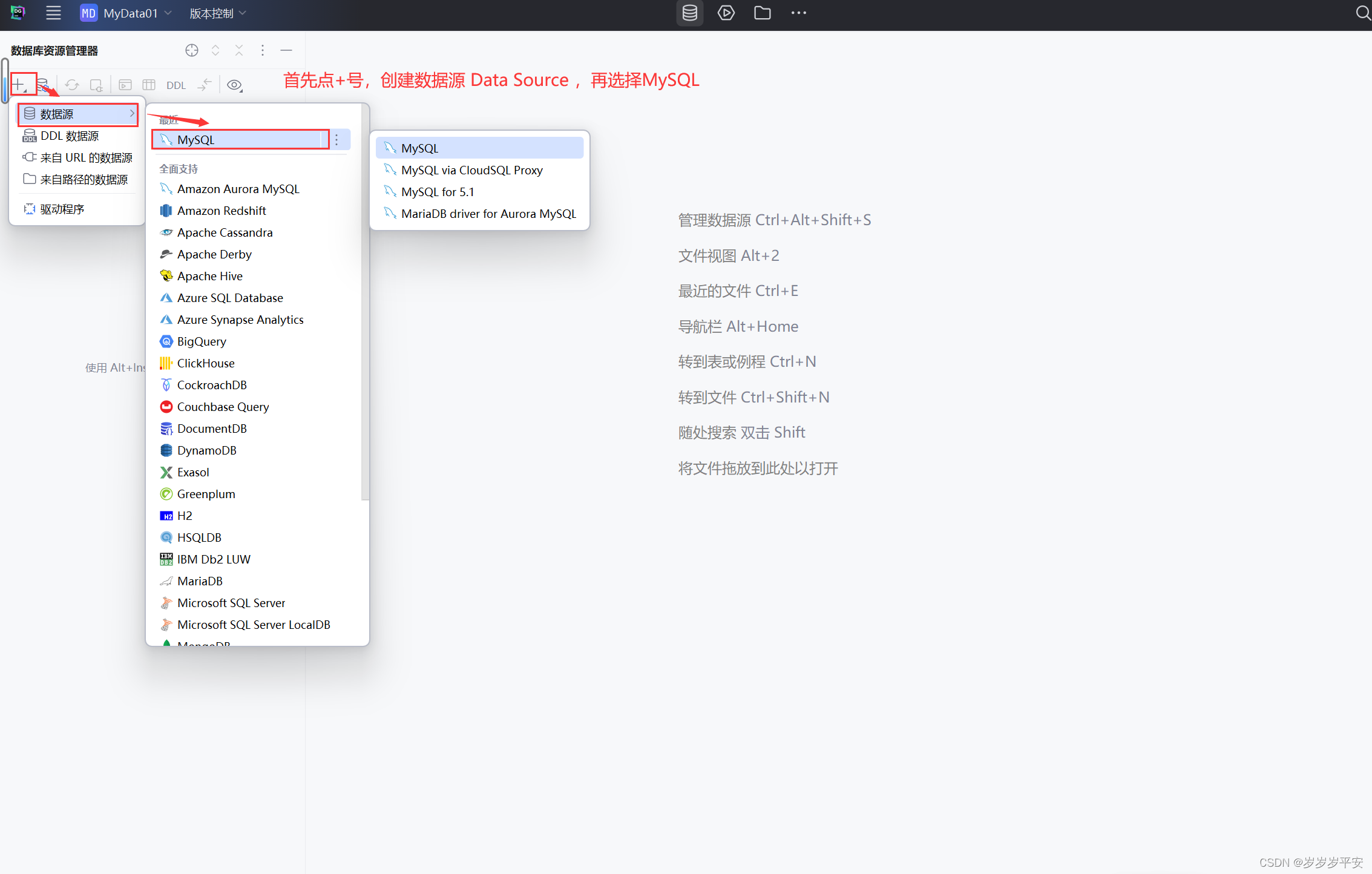
Task: Open the hamburger main menu
Action: click(x=53, y=13)
